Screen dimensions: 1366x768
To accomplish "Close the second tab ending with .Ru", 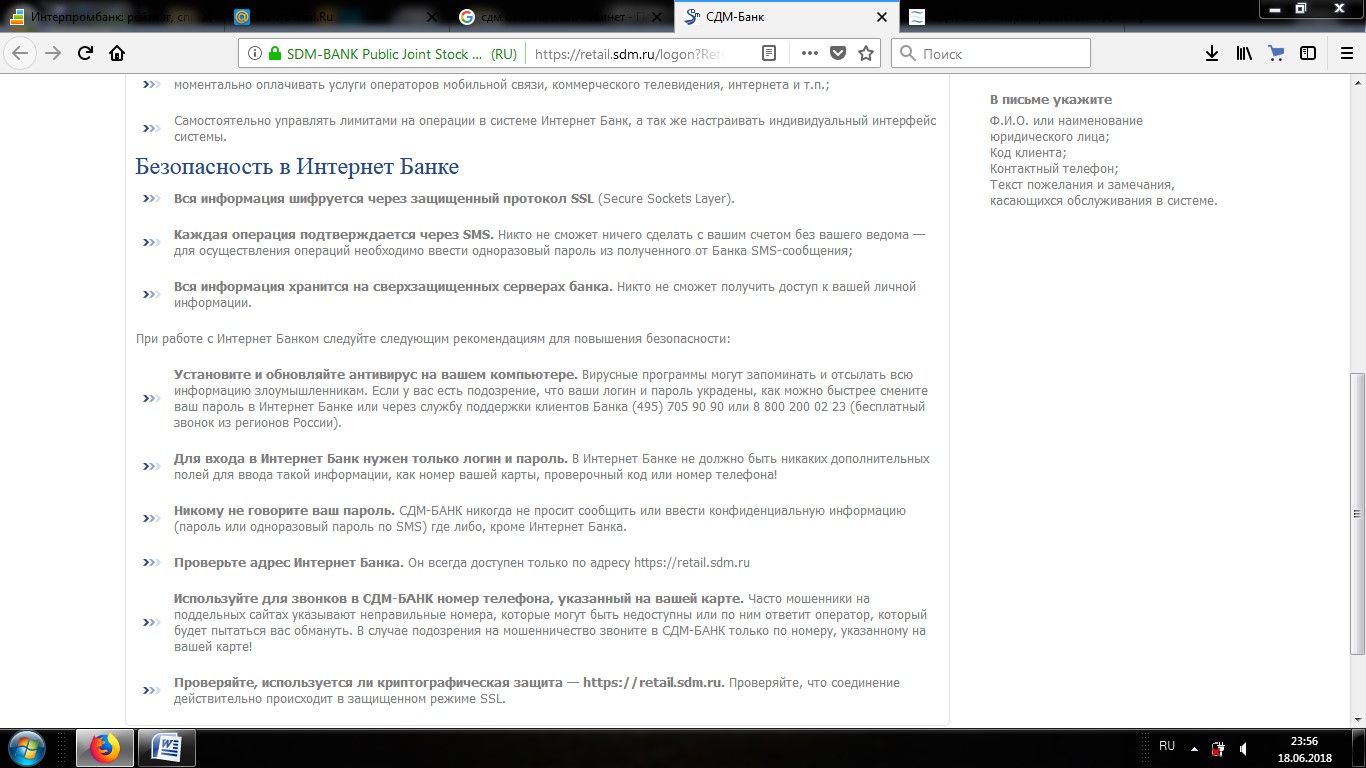I will coord(431,17).
